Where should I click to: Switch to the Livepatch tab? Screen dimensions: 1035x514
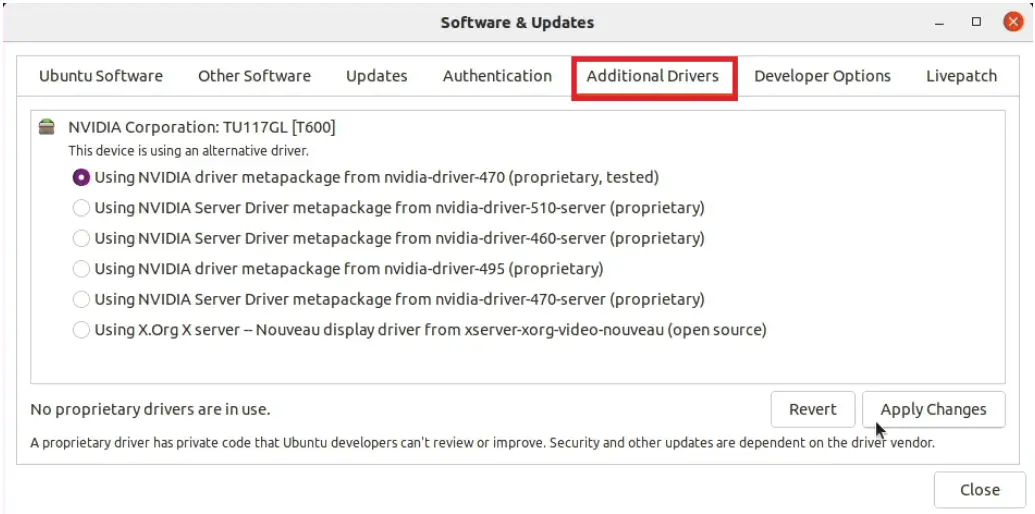click(961, 76)
